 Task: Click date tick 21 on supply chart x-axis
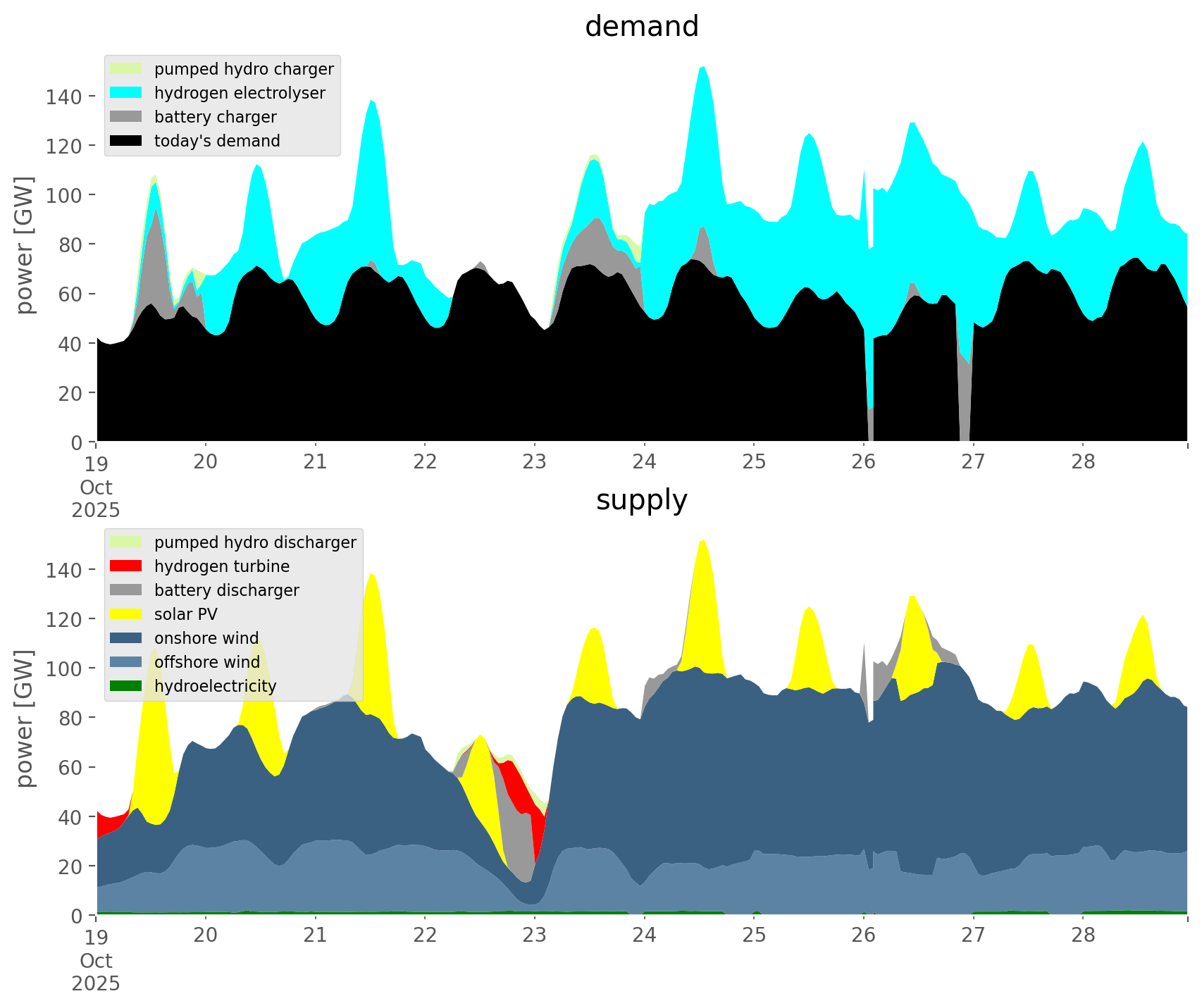pyautogui.click(x=315, y=935)
